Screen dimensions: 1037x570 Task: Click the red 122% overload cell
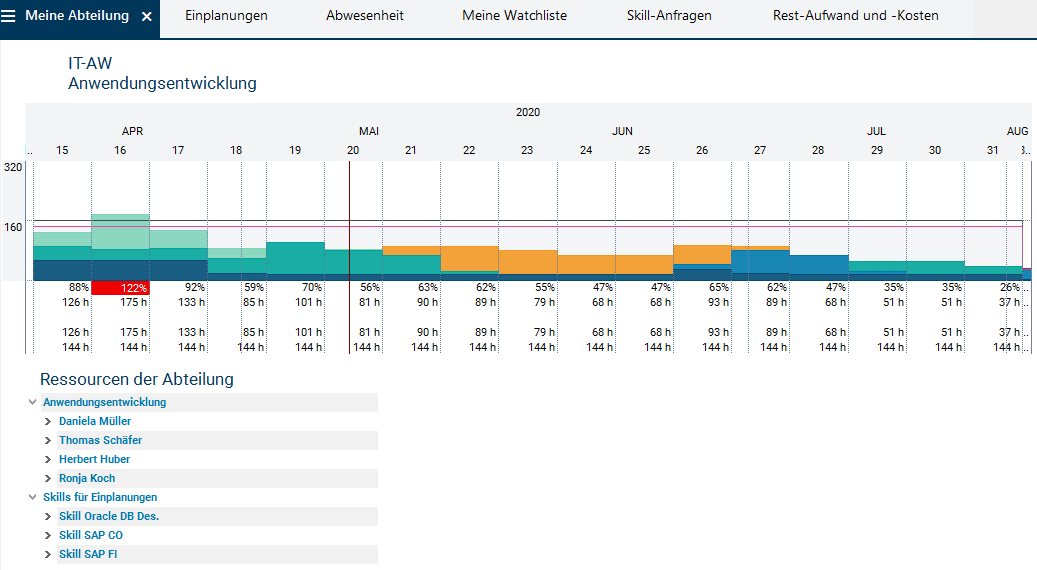pyautogui.click(x=121, y=288)
